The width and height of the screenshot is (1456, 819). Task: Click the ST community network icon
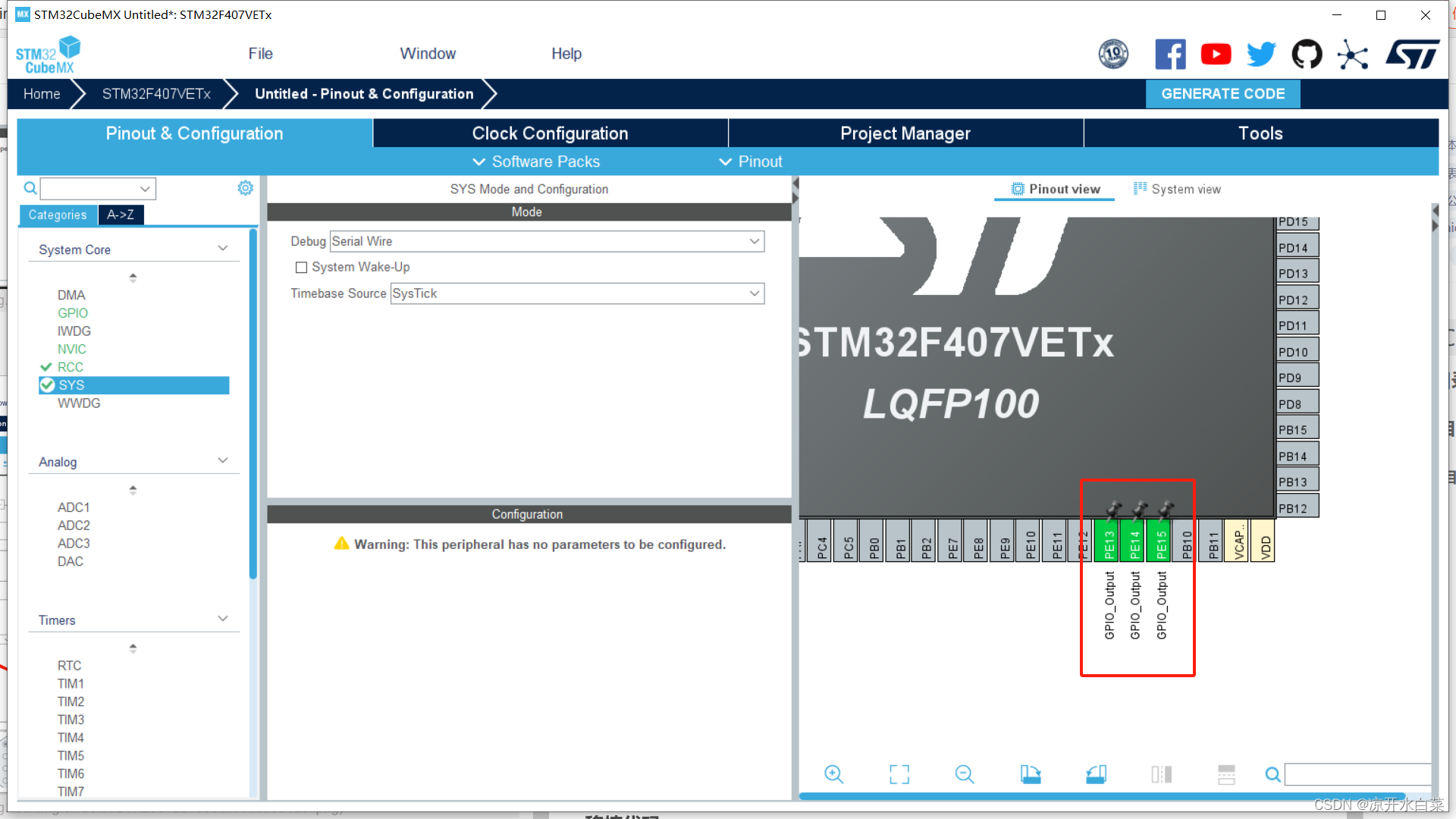1352,54
